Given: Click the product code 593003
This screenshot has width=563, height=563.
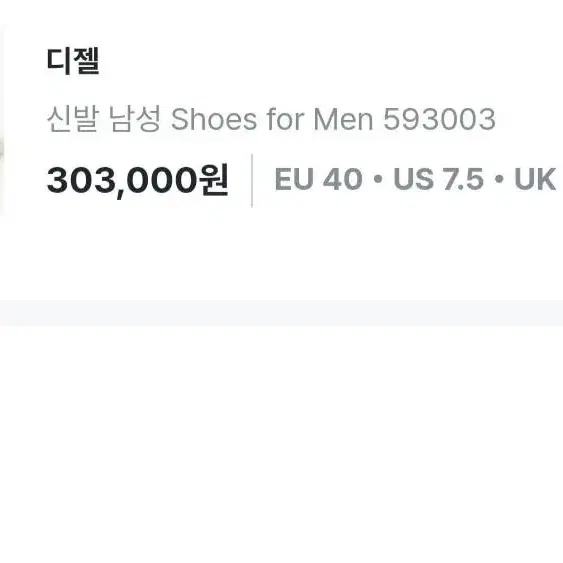Looking at the screenshot, I should tap(439, 119).
